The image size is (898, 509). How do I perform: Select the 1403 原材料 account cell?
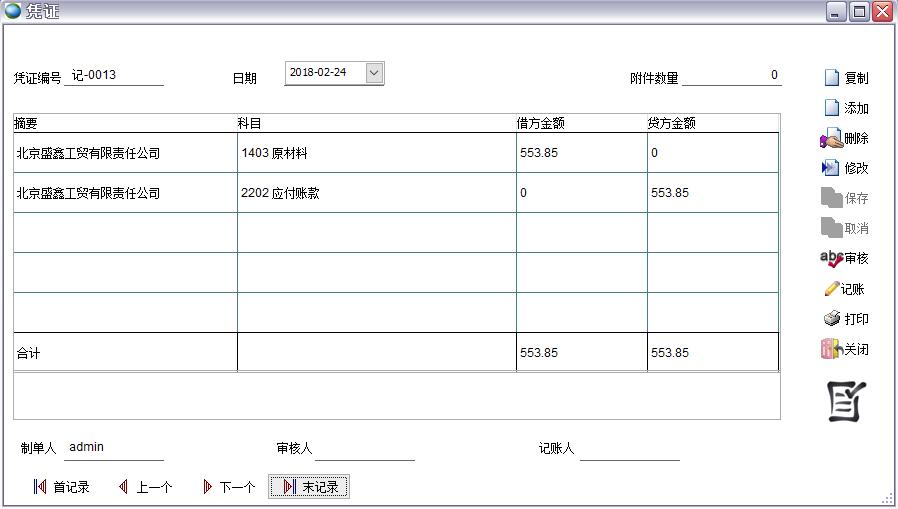(376, 153)
